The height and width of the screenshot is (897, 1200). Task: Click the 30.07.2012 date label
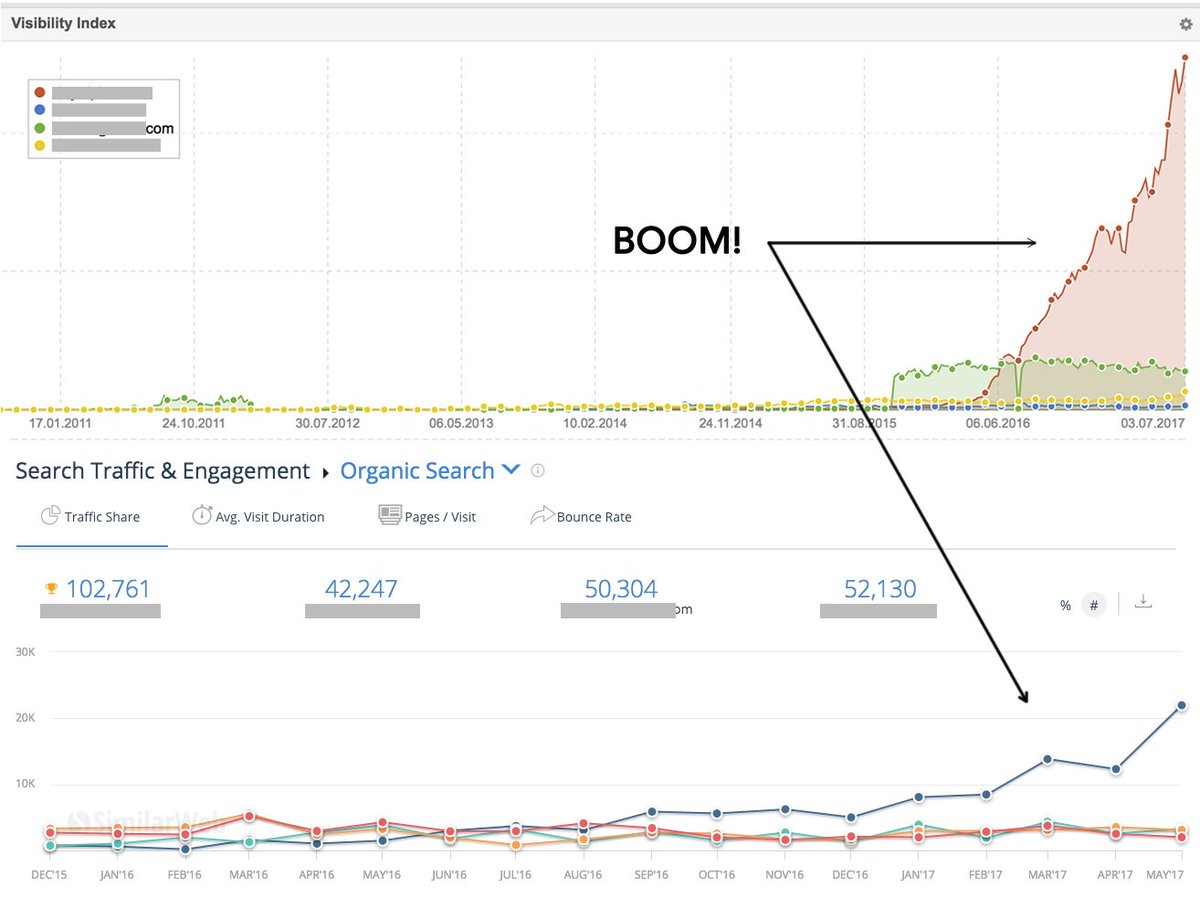click(328, 424)
